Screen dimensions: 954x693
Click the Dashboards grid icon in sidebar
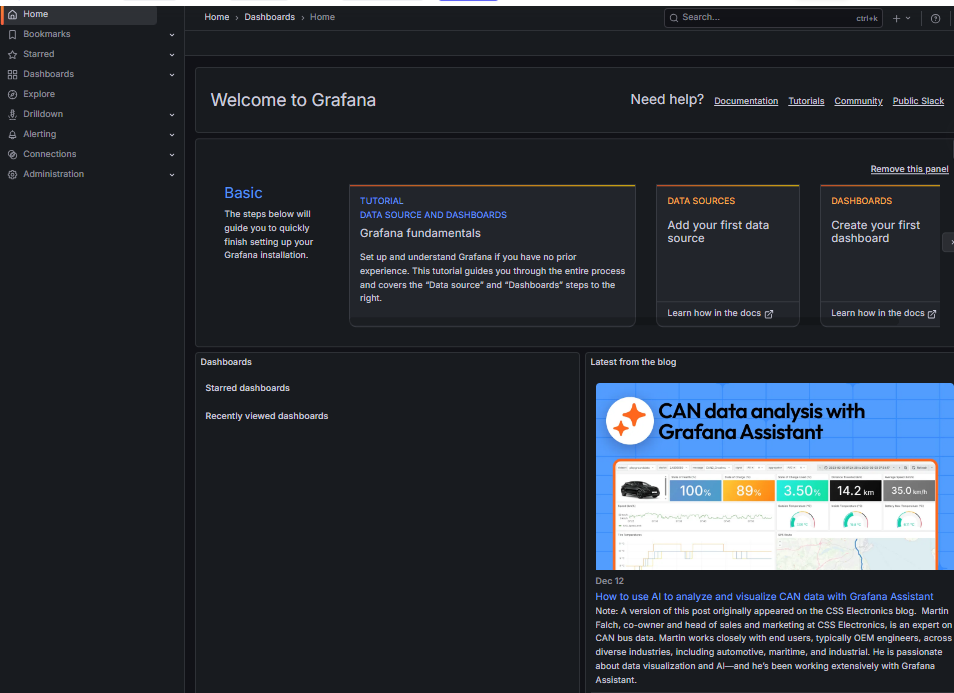tap(12, 75)
